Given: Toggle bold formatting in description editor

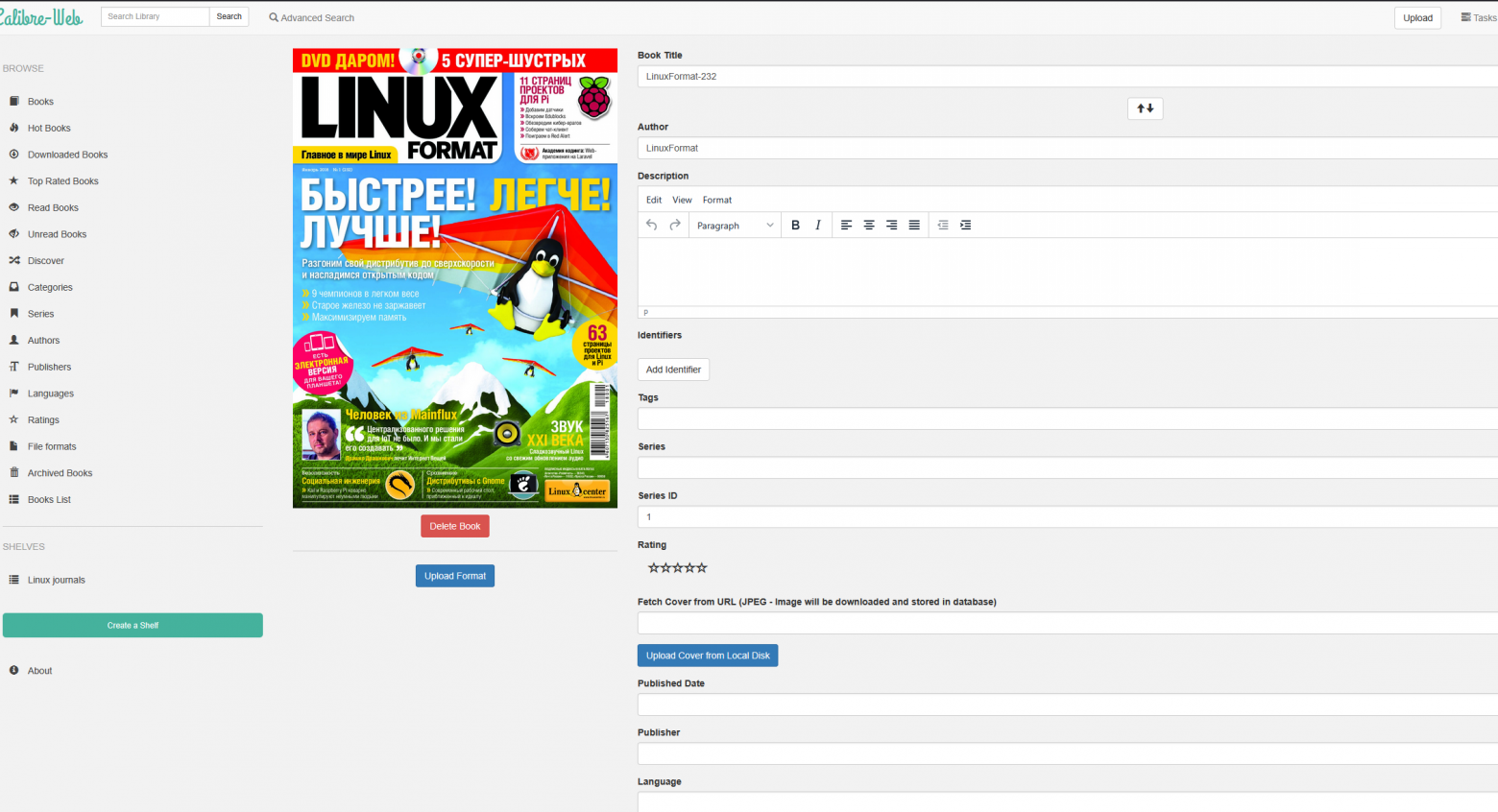Looking at the screenshot, I should (795, 225).
